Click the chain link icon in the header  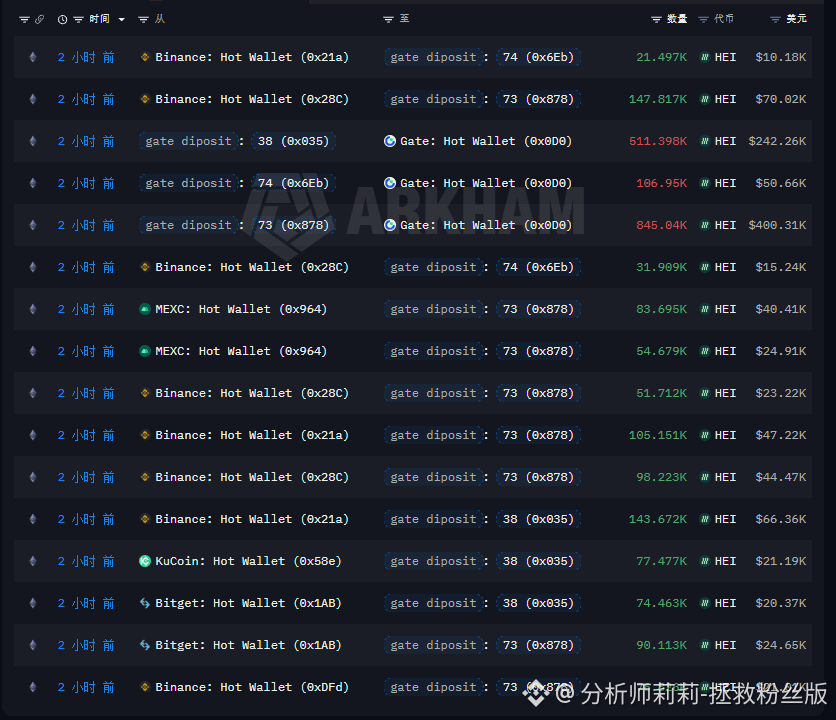39,19
